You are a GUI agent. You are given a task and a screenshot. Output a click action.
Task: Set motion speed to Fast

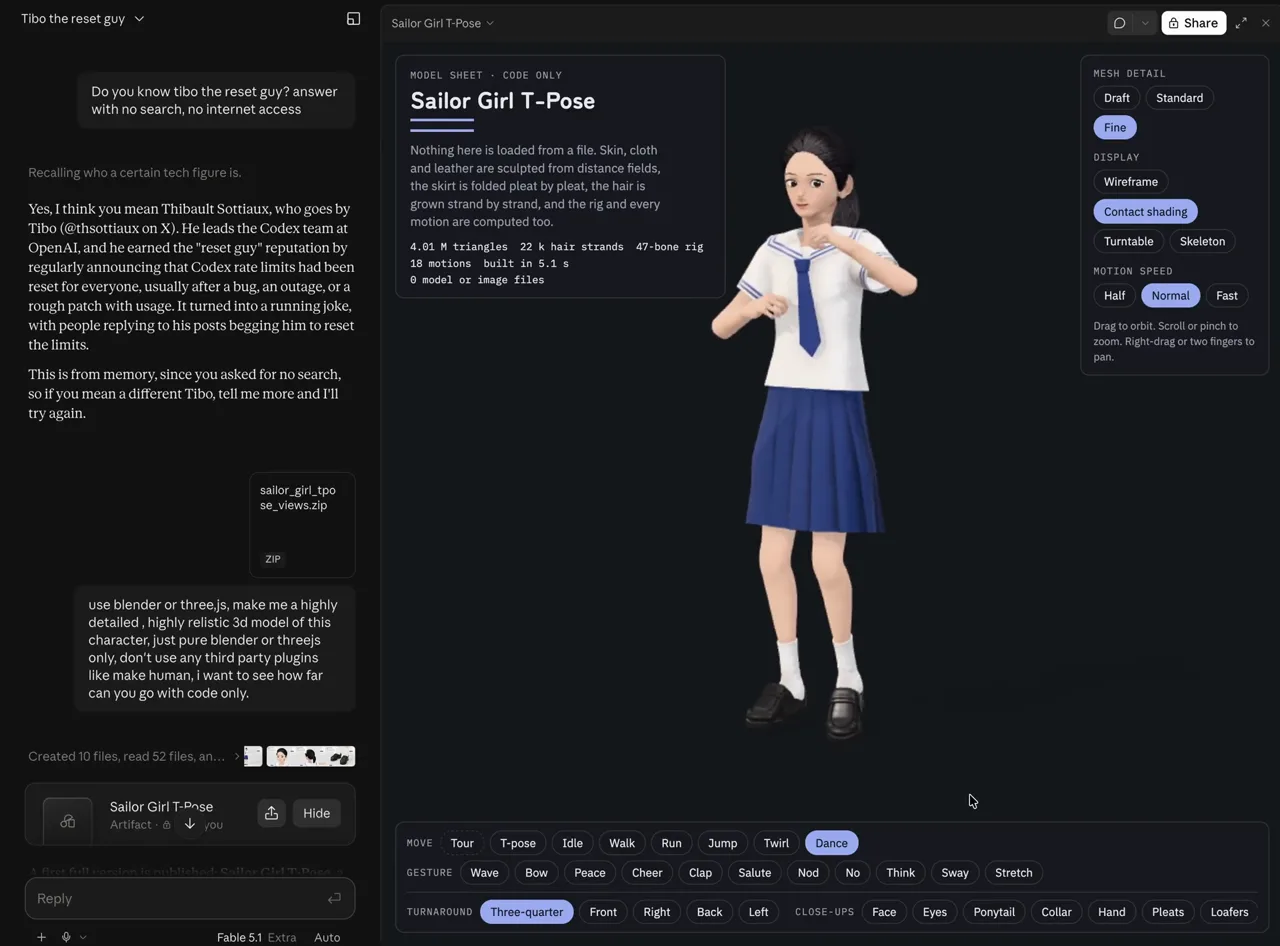coord(1227,296)
